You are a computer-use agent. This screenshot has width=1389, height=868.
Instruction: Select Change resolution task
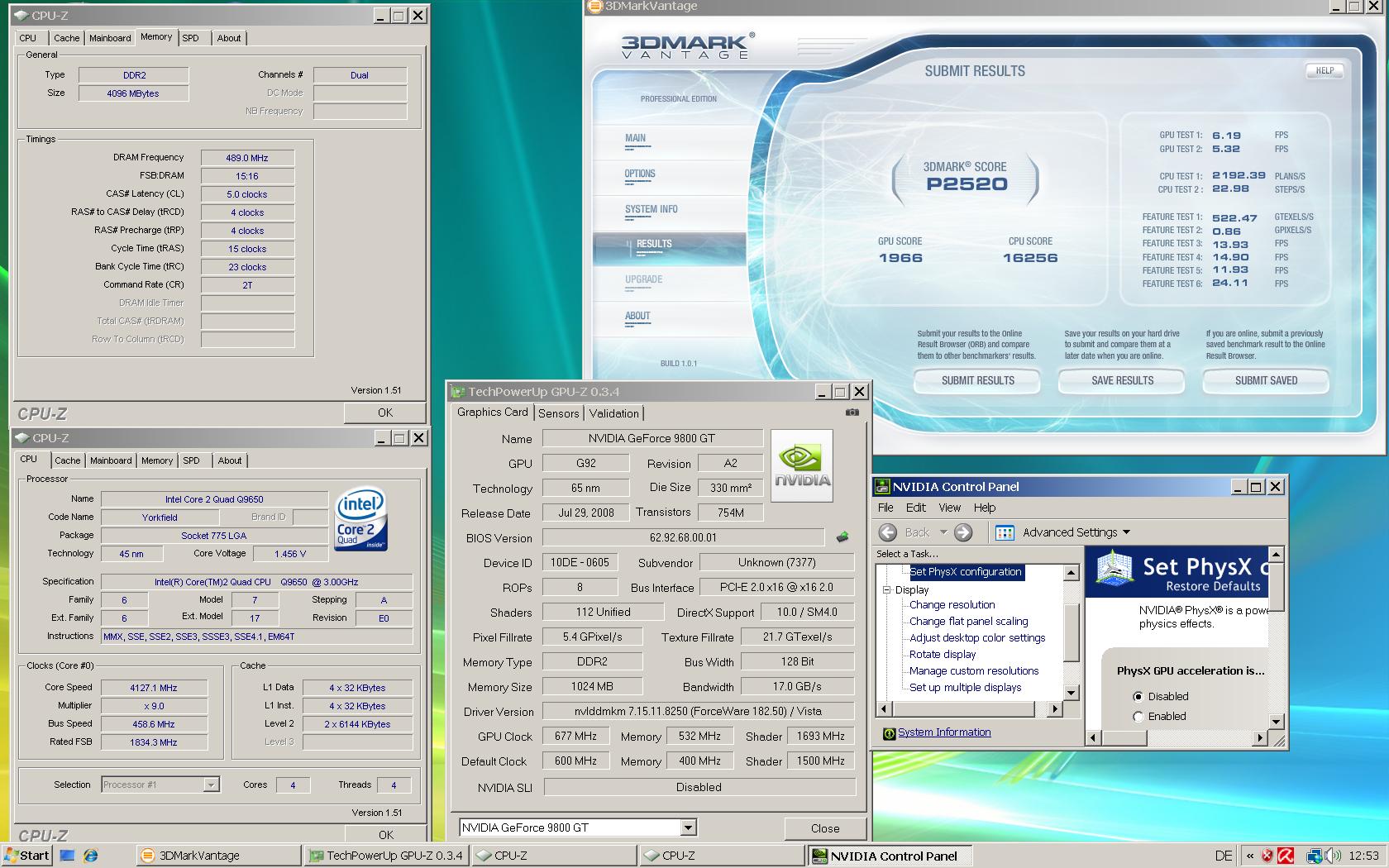point(952,605)
